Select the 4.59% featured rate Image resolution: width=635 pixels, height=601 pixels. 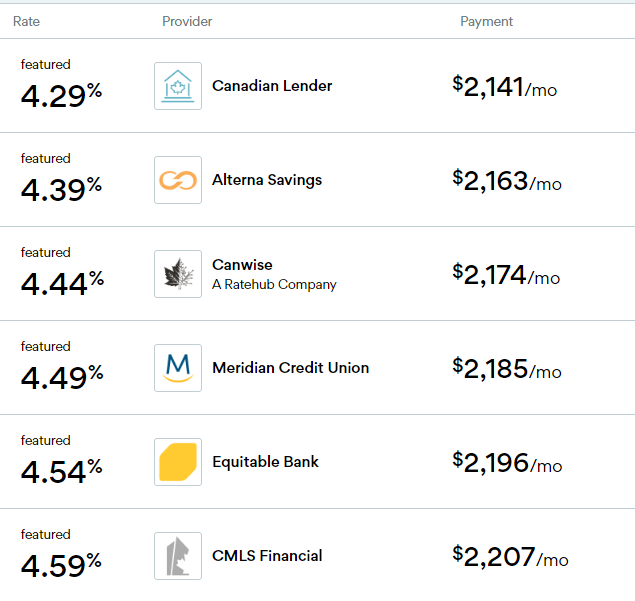click(x=61, y=565)
